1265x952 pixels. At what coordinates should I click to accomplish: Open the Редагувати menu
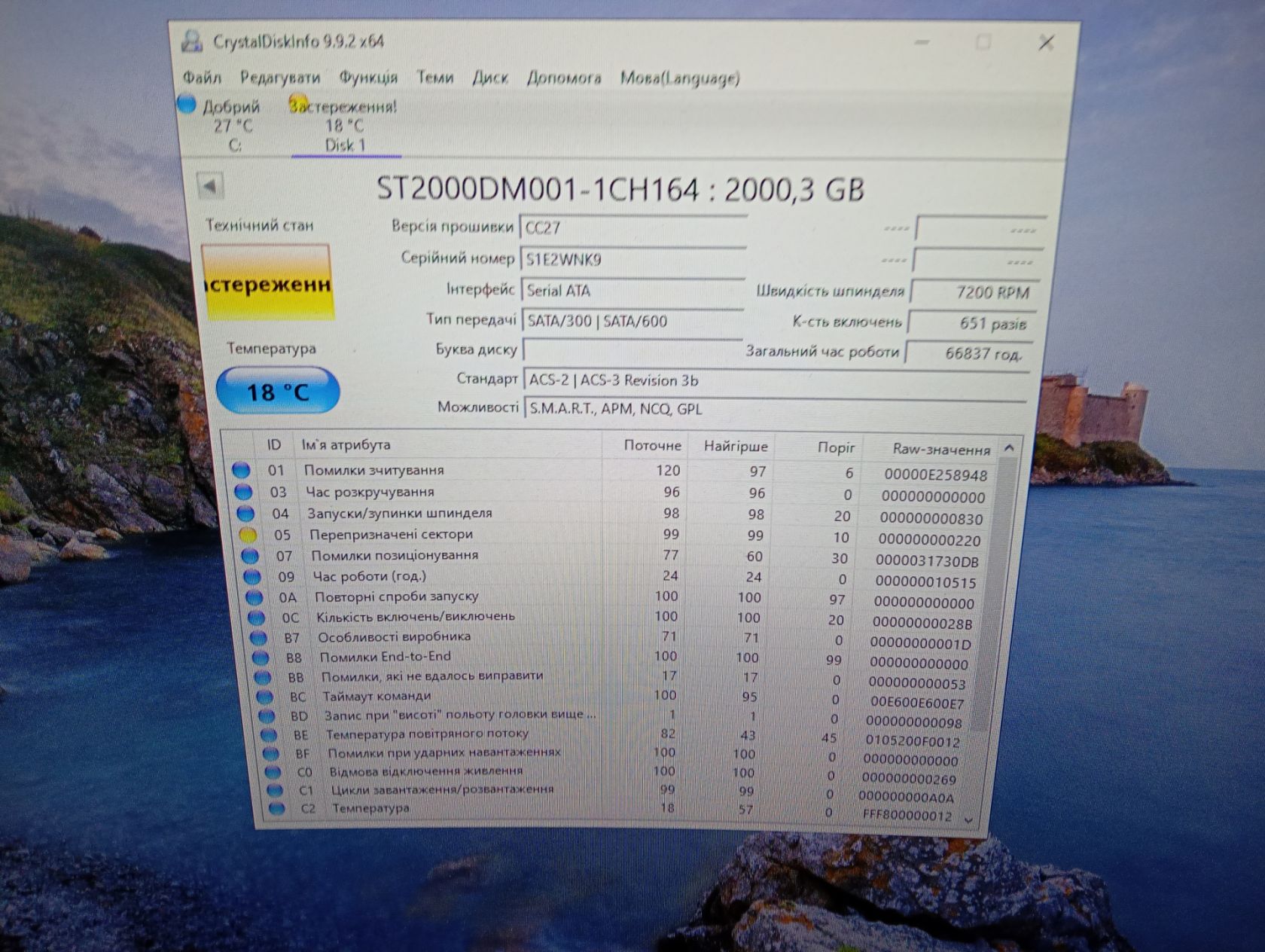click(280, 78)
